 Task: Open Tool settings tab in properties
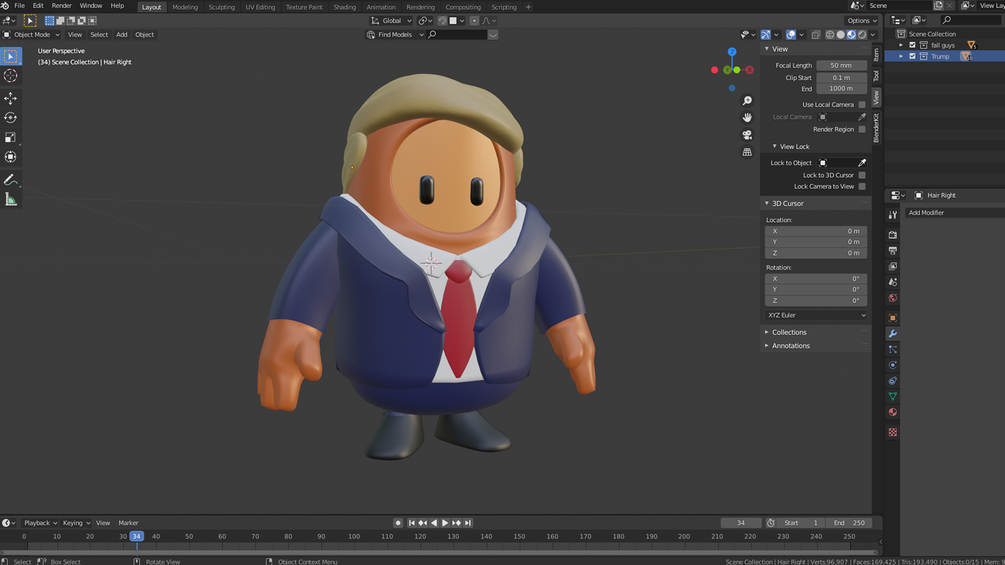892,215
